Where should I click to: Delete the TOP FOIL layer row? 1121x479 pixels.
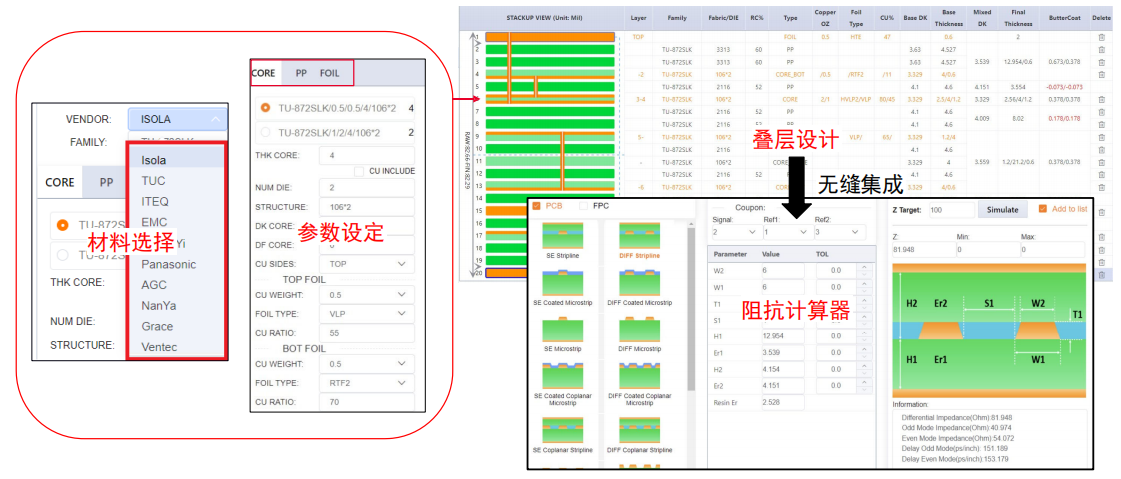click(1102, 37)
